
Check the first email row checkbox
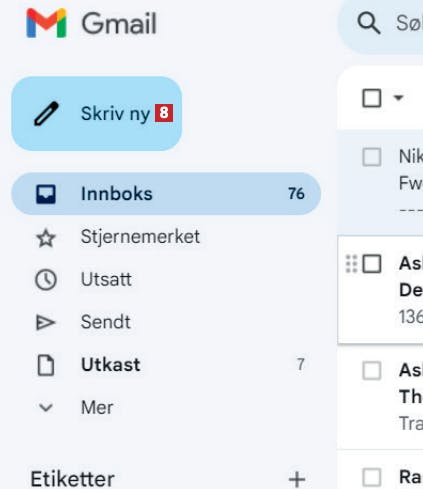372,157
